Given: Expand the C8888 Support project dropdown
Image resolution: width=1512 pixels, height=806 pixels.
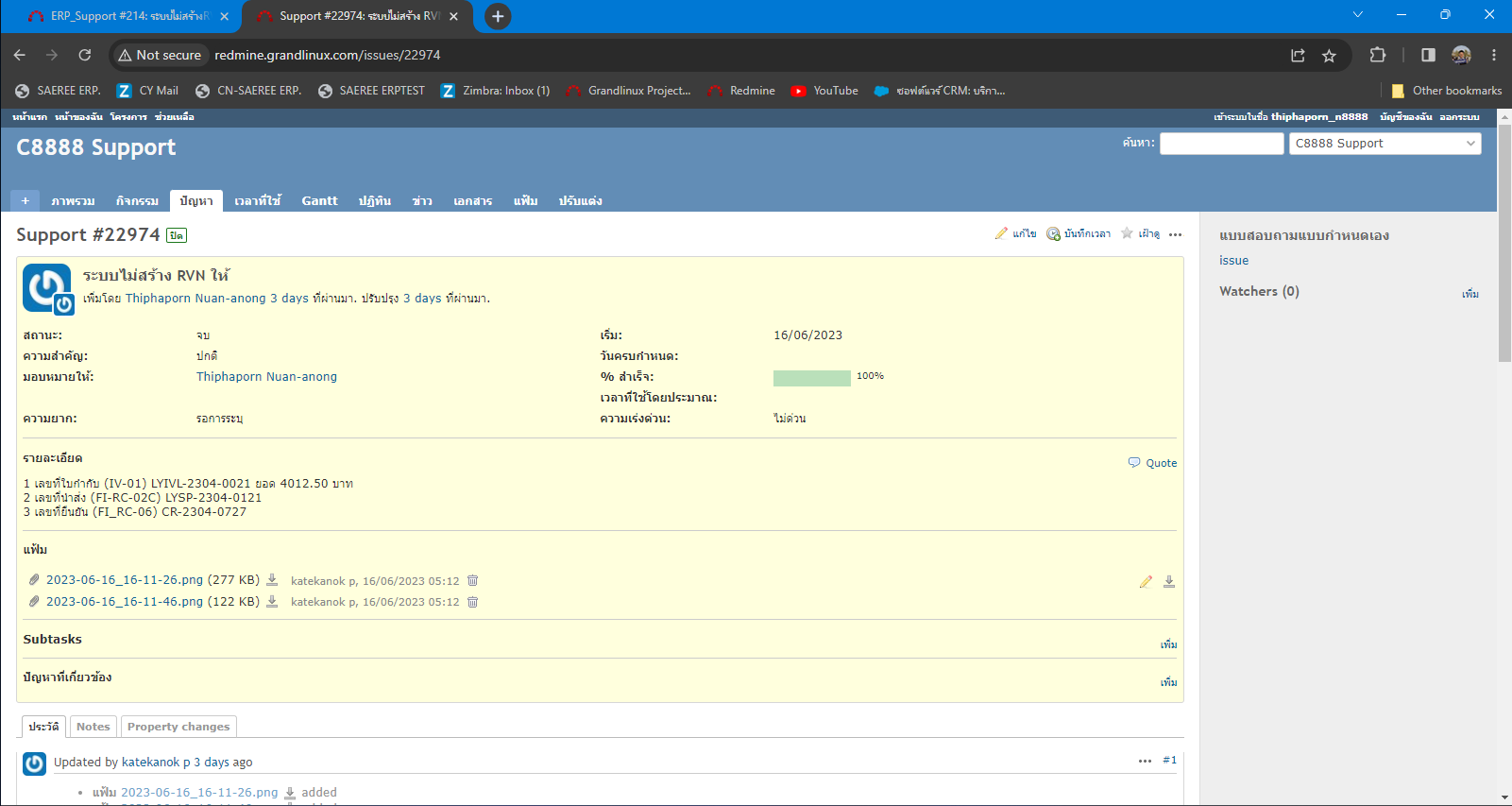Looking at the screenshot, I should (x=1385, y=144).
